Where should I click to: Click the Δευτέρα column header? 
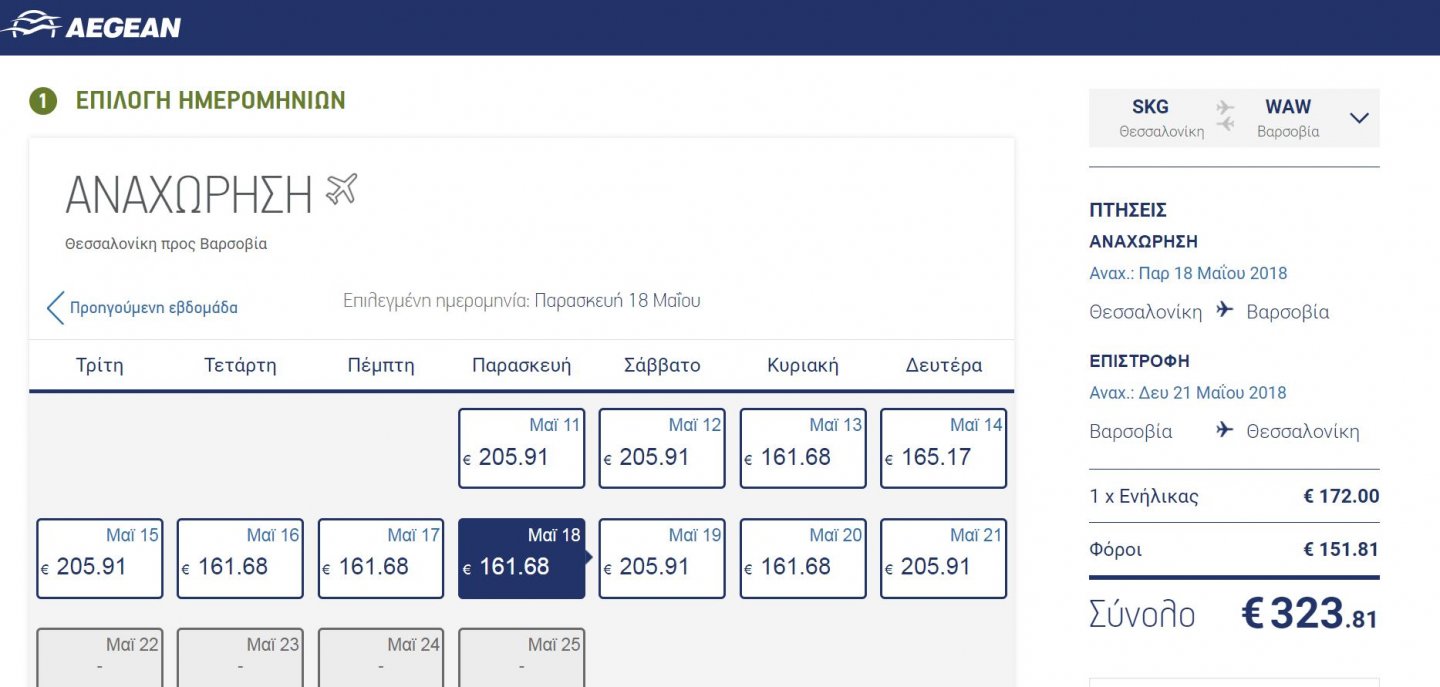(x=943, y=365)
